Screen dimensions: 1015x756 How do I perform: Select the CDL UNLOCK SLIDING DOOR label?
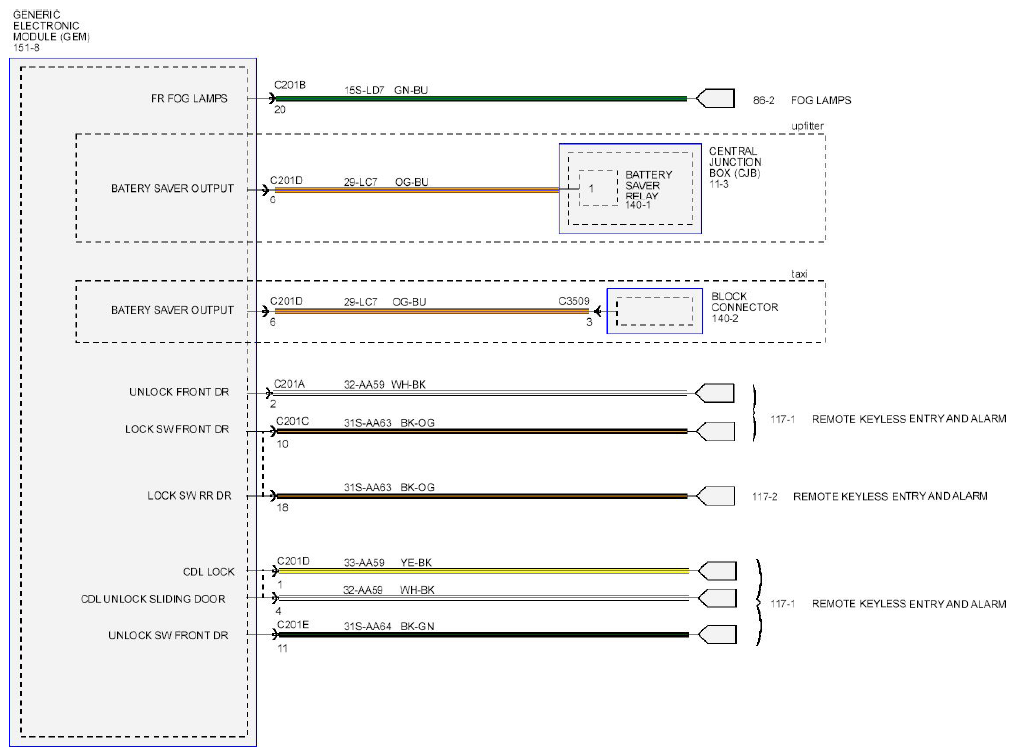[x=153, y=599]
